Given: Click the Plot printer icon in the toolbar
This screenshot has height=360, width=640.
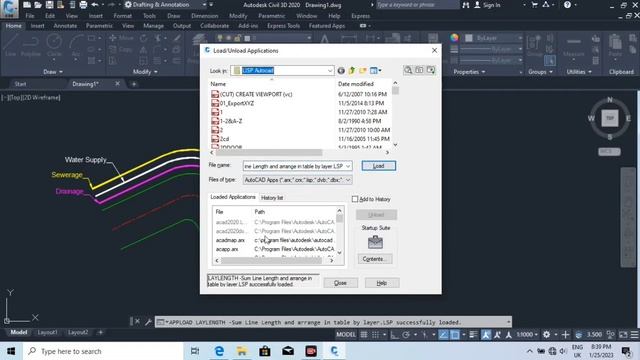Looking at the screenshot, I should pos(83,5).
